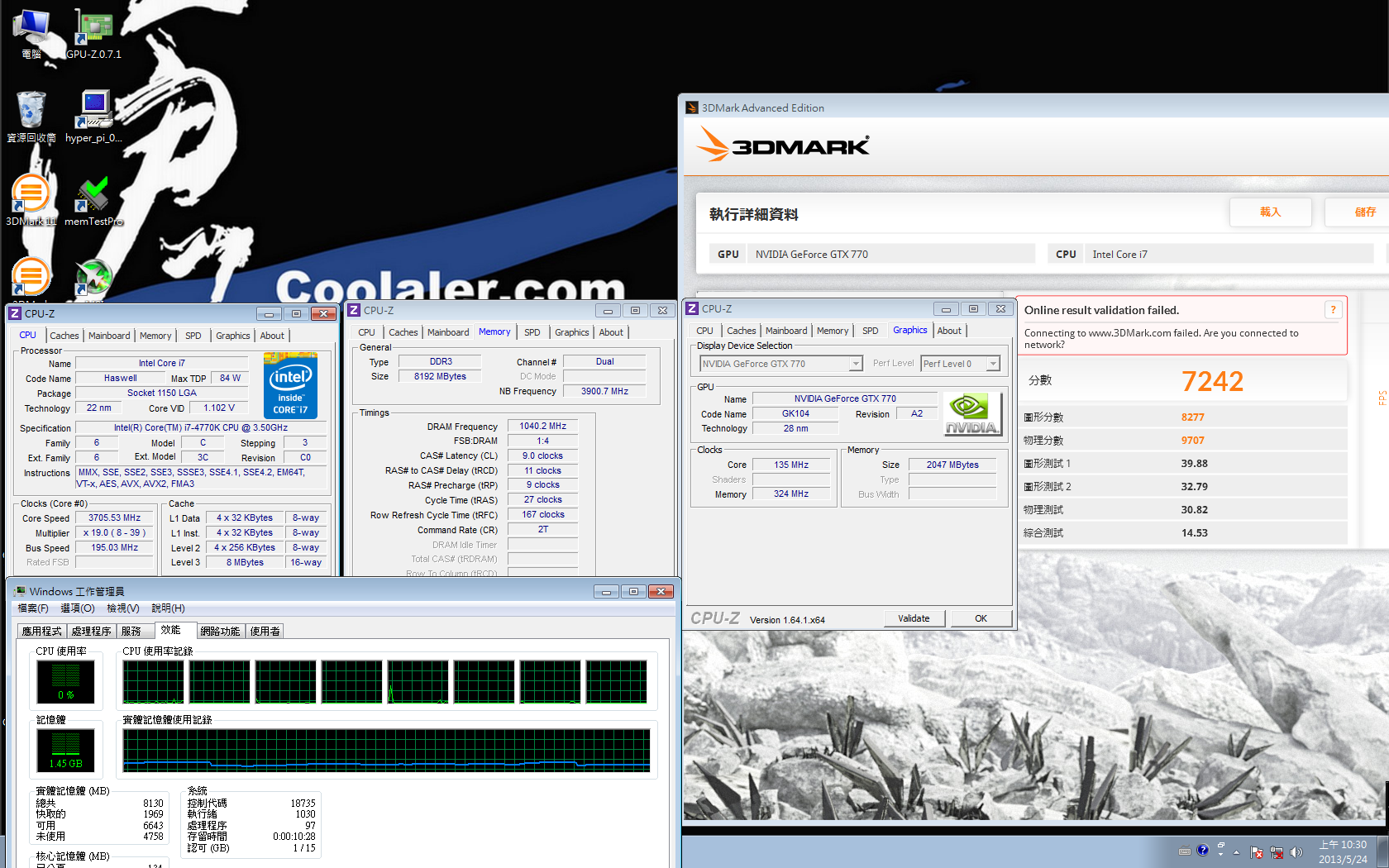
Task: Click the DRAM Frequency value 1040.2 MHz
Action: [x=542, y=427]
